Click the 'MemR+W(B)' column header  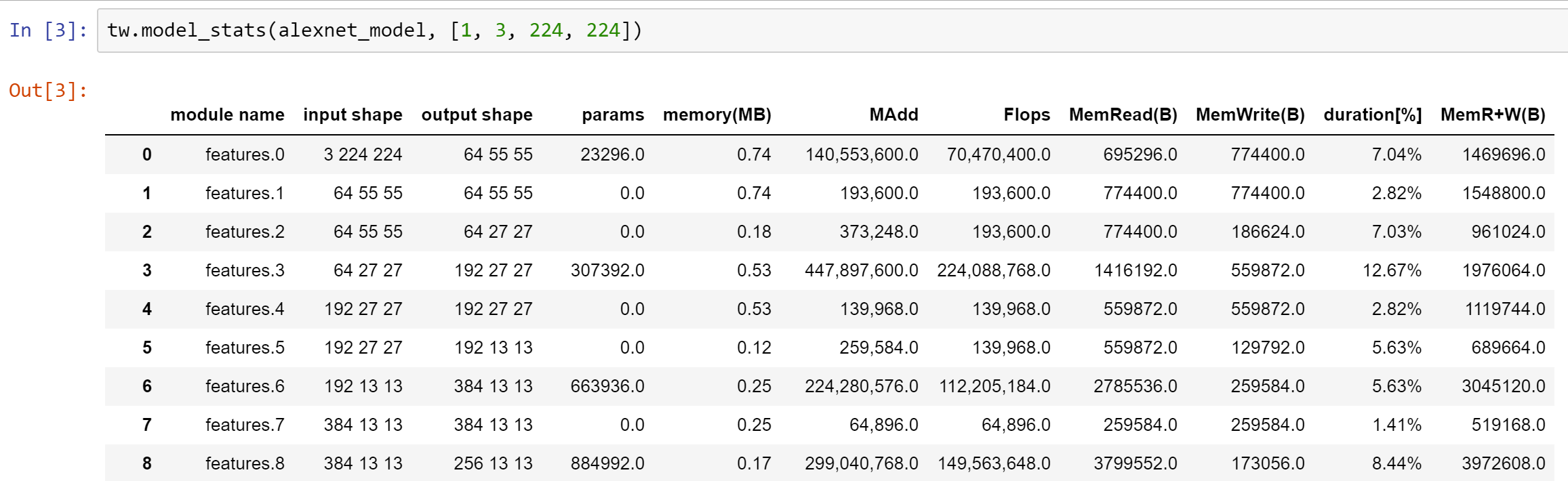(1493, 114)
